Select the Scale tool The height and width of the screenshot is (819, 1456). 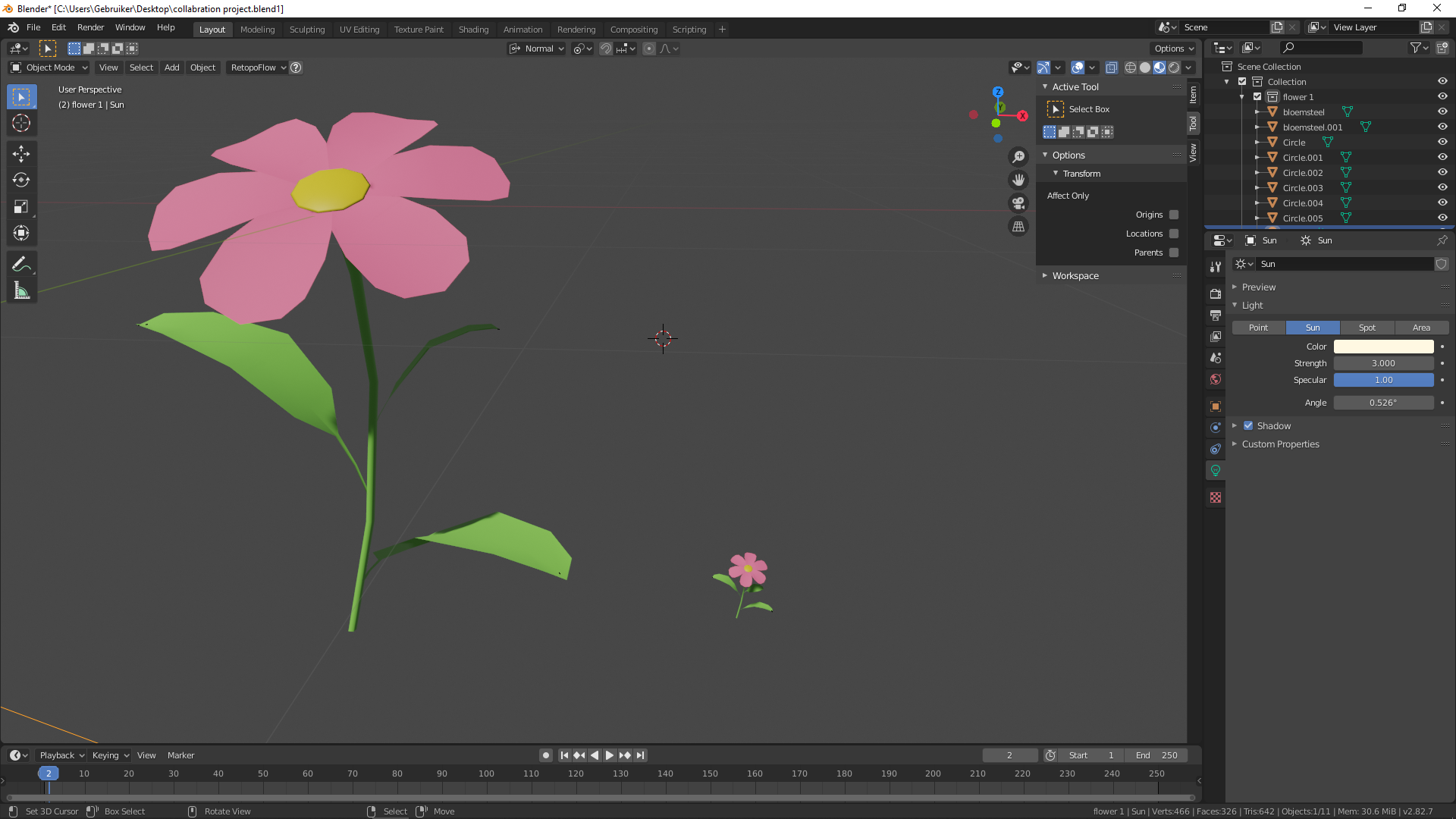[21, 206]
